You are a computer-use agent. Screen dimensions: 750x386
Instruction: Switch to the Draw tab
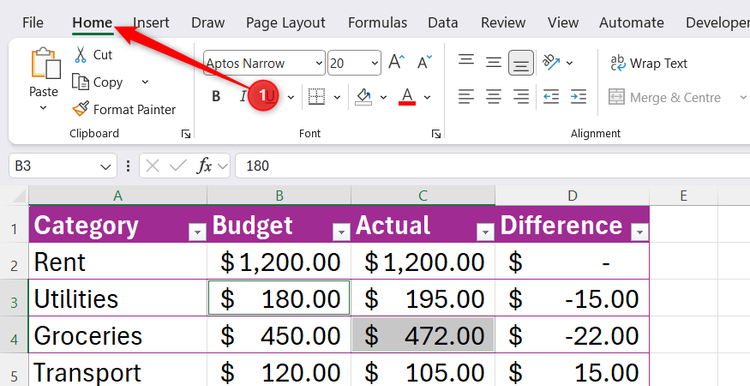tap(208, 22)
